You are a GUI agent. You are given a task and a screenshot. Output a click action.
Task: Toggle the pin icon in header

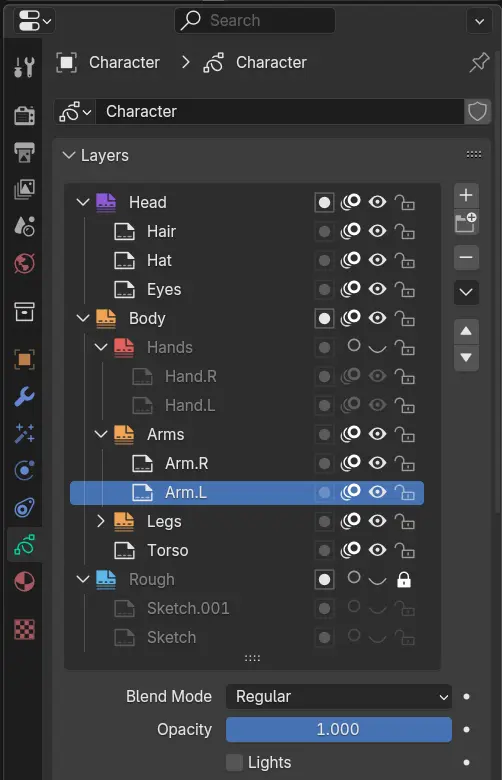(479, 63)
